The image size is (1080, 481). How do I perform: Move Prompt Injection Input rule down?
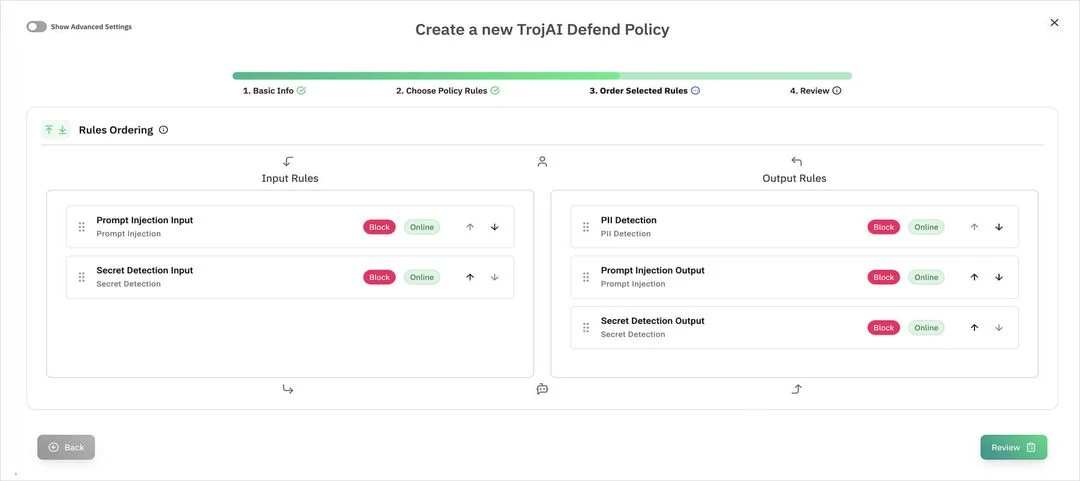pos(494,227)
